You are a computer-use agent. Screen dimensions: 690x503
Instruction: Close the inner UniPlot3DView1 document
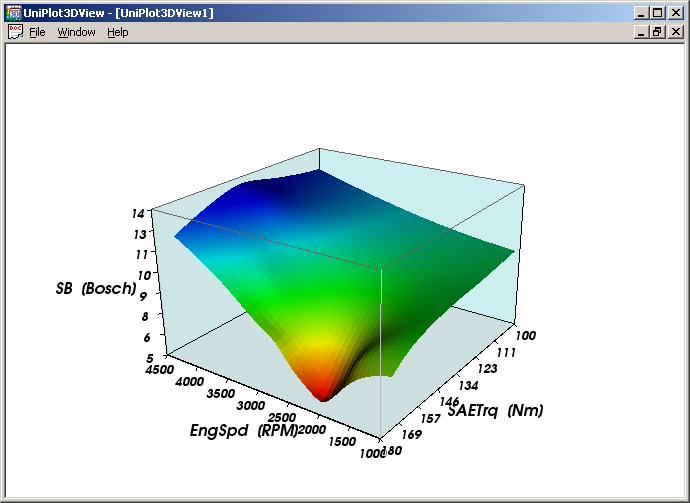tap(676, 32)
